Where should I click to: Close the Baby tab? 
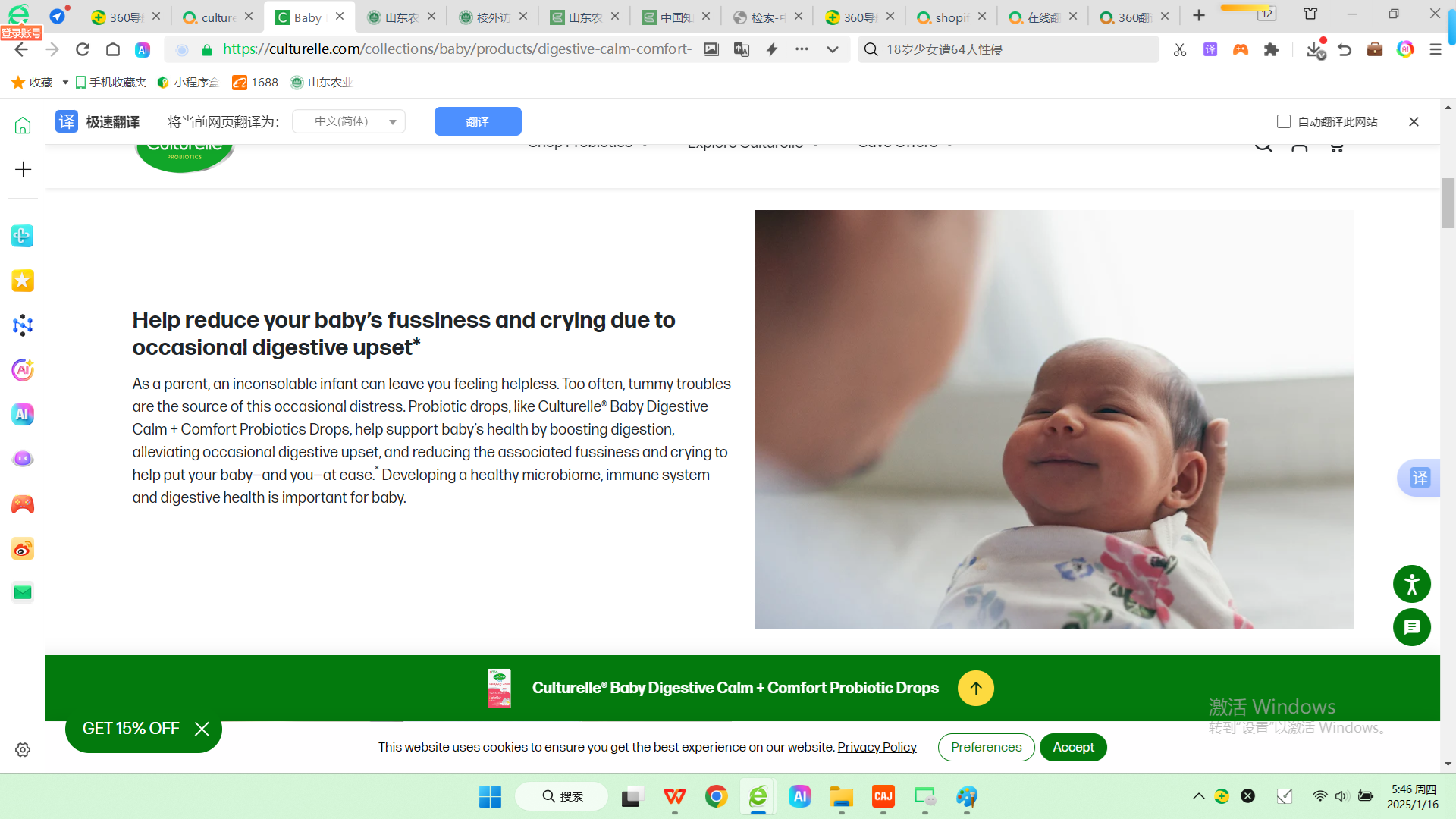[340, 16]
